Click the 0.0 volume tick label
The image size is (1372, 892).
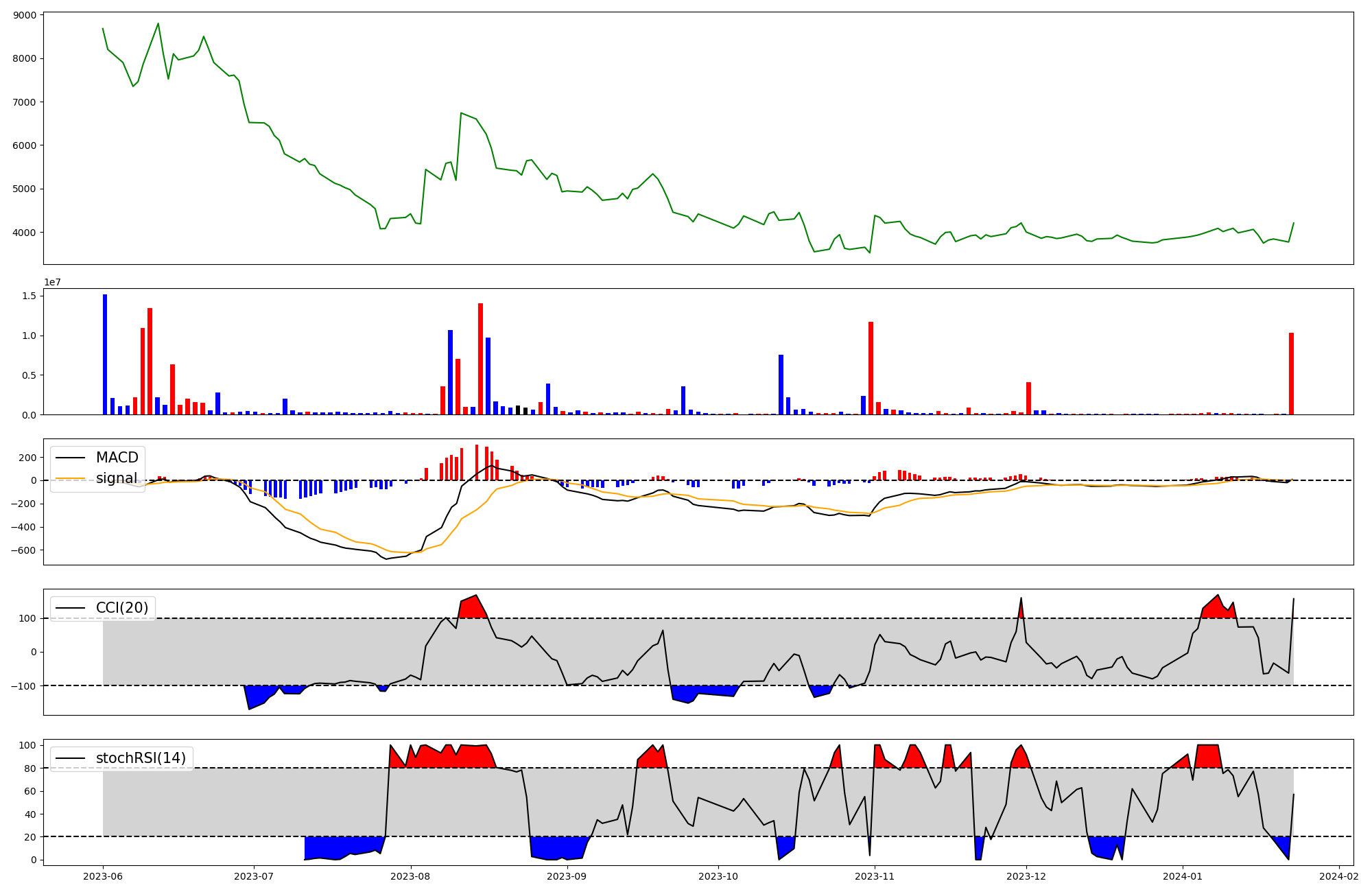29,415
